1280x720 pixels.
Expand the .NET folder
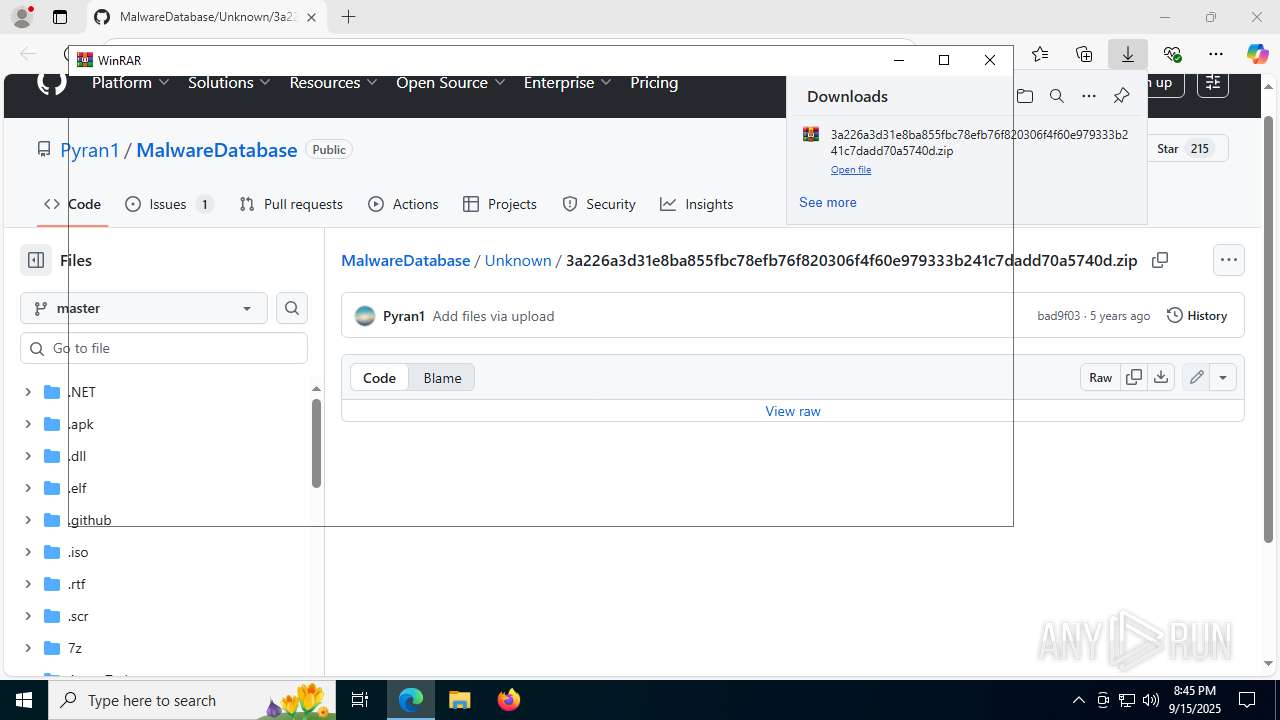point(28,392)
